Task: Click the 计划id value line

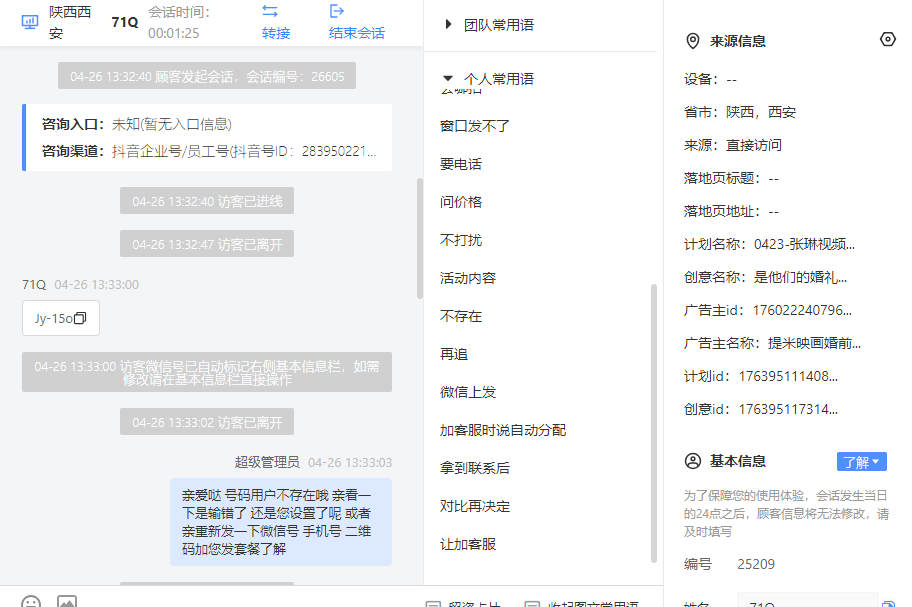Action: pyautogui.click(x=761, y=376)
